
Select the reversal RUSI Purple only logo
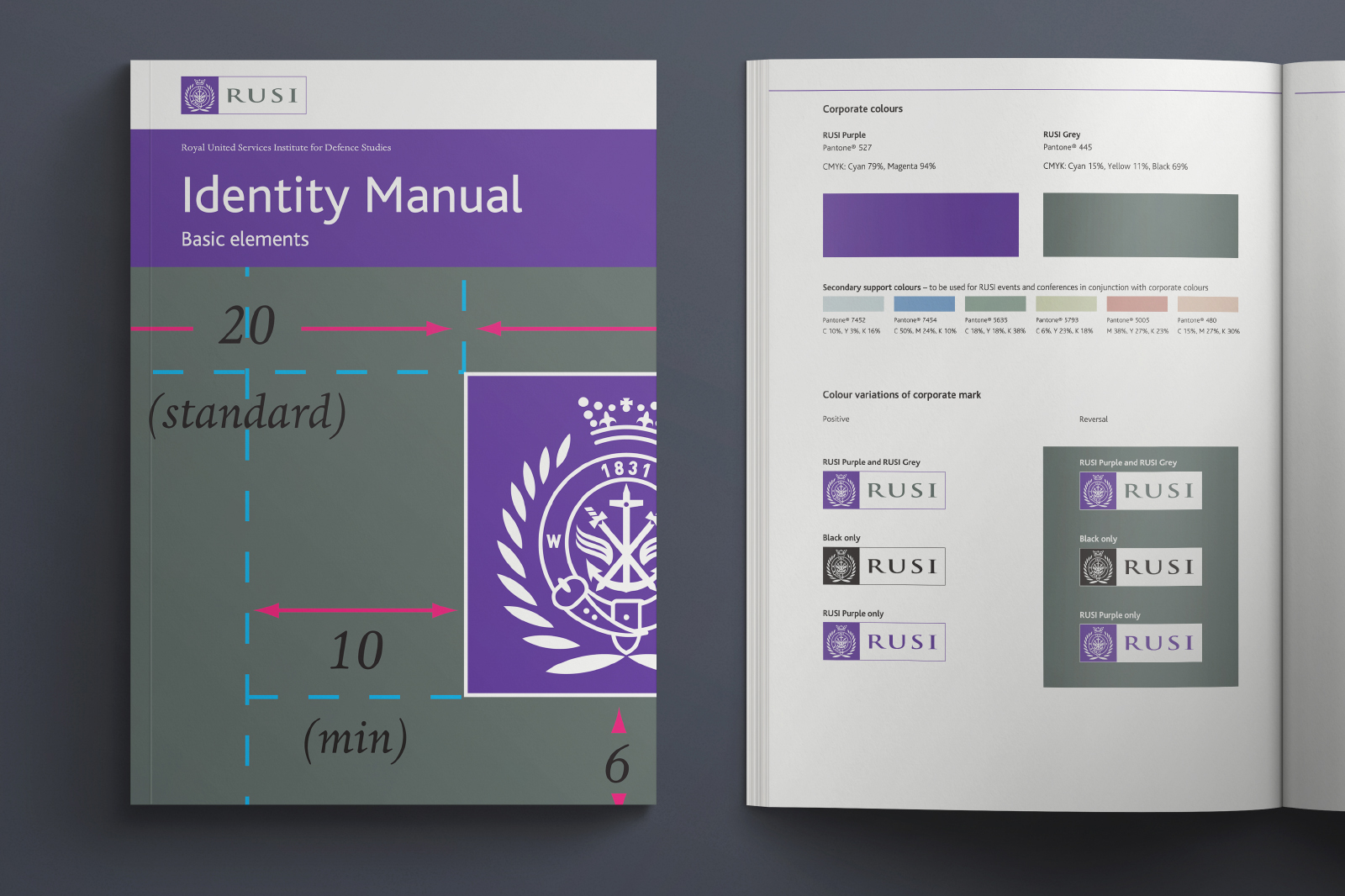[x=1141, y=643]
